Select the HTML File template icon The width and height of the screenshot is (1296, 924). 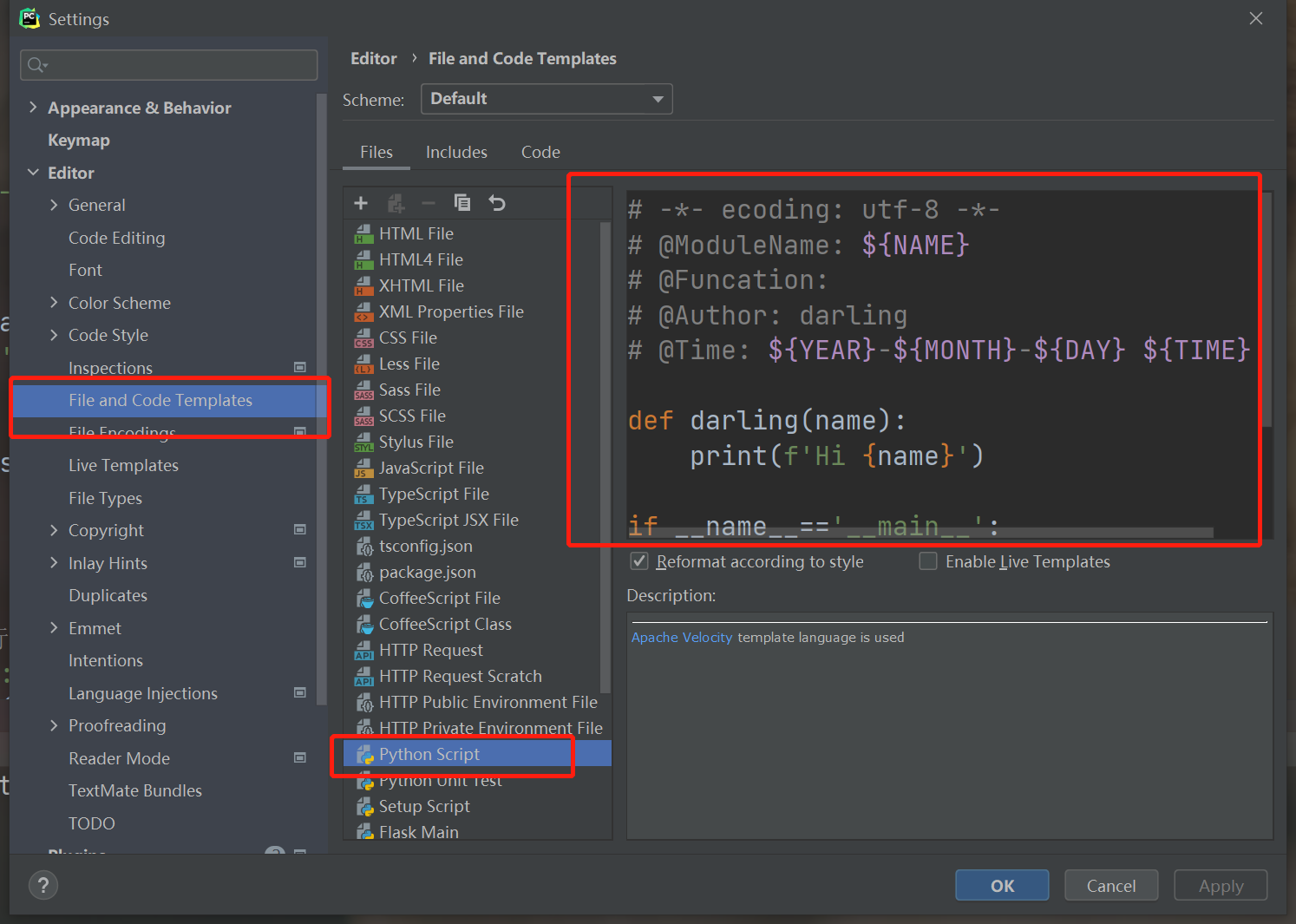point(364,234)
